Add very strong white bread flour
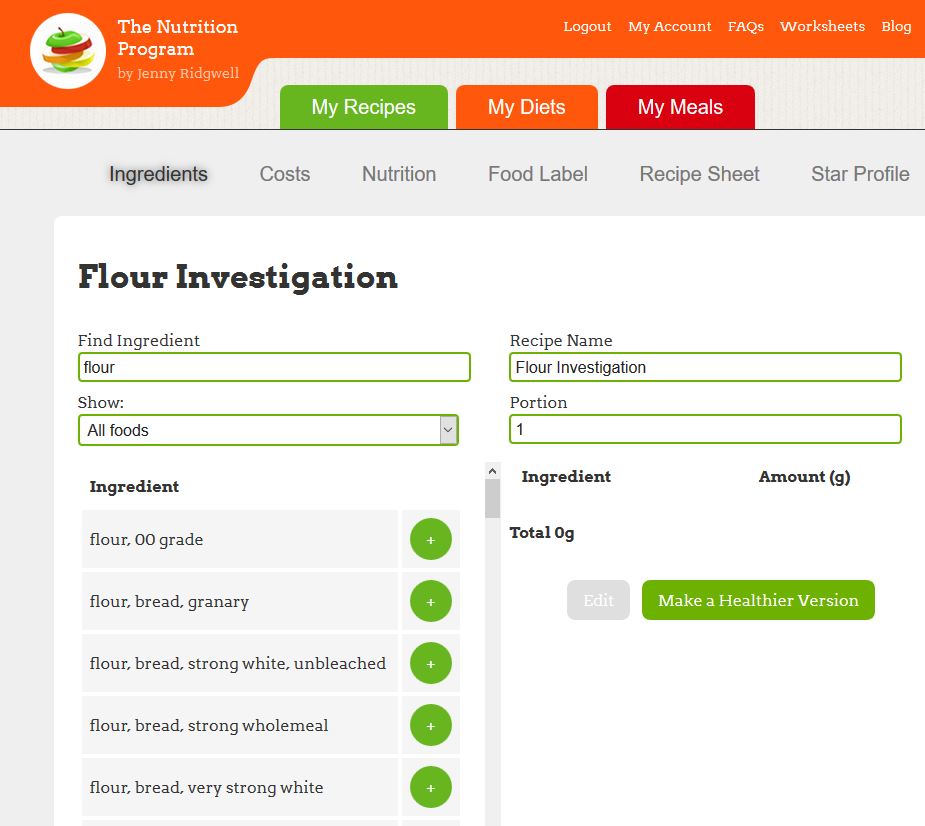925x826 pixels. [x=431, y=788]
